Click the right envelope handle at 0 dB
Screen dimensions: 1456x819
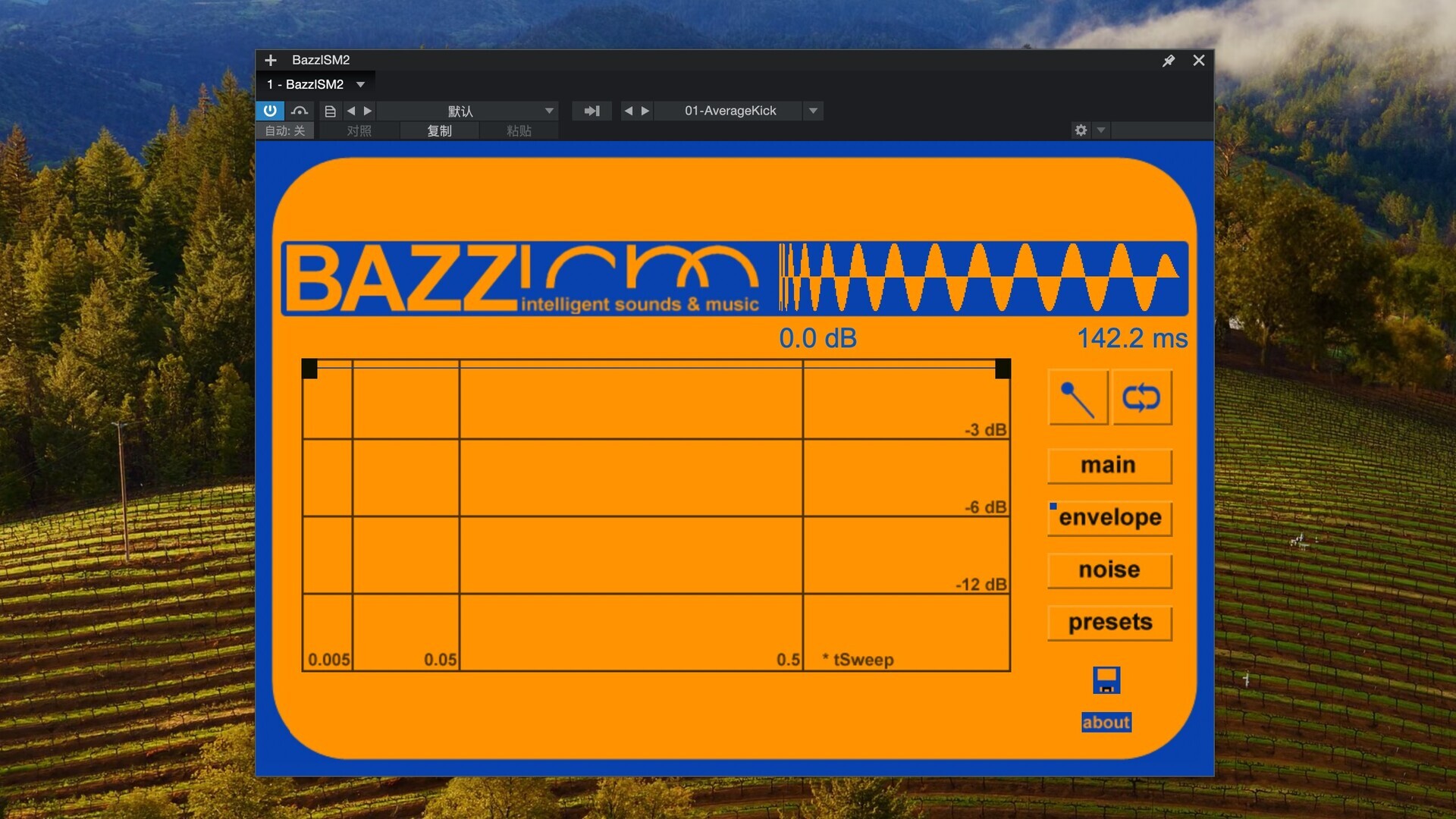pos(1003,369)
